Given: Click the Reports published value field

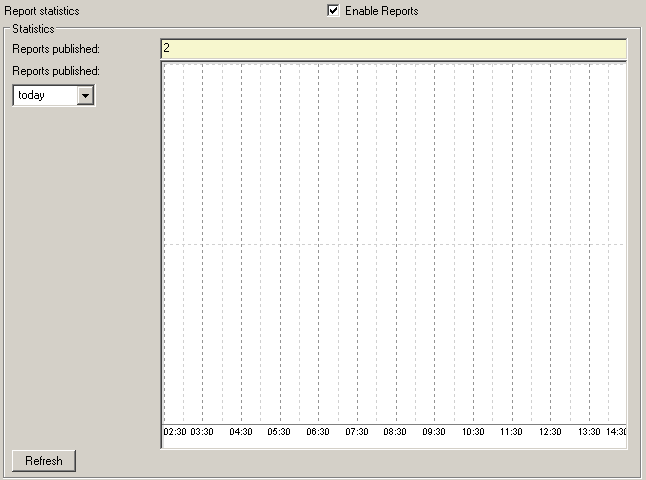Looking at the screenshot, I should tap(393, 49).
